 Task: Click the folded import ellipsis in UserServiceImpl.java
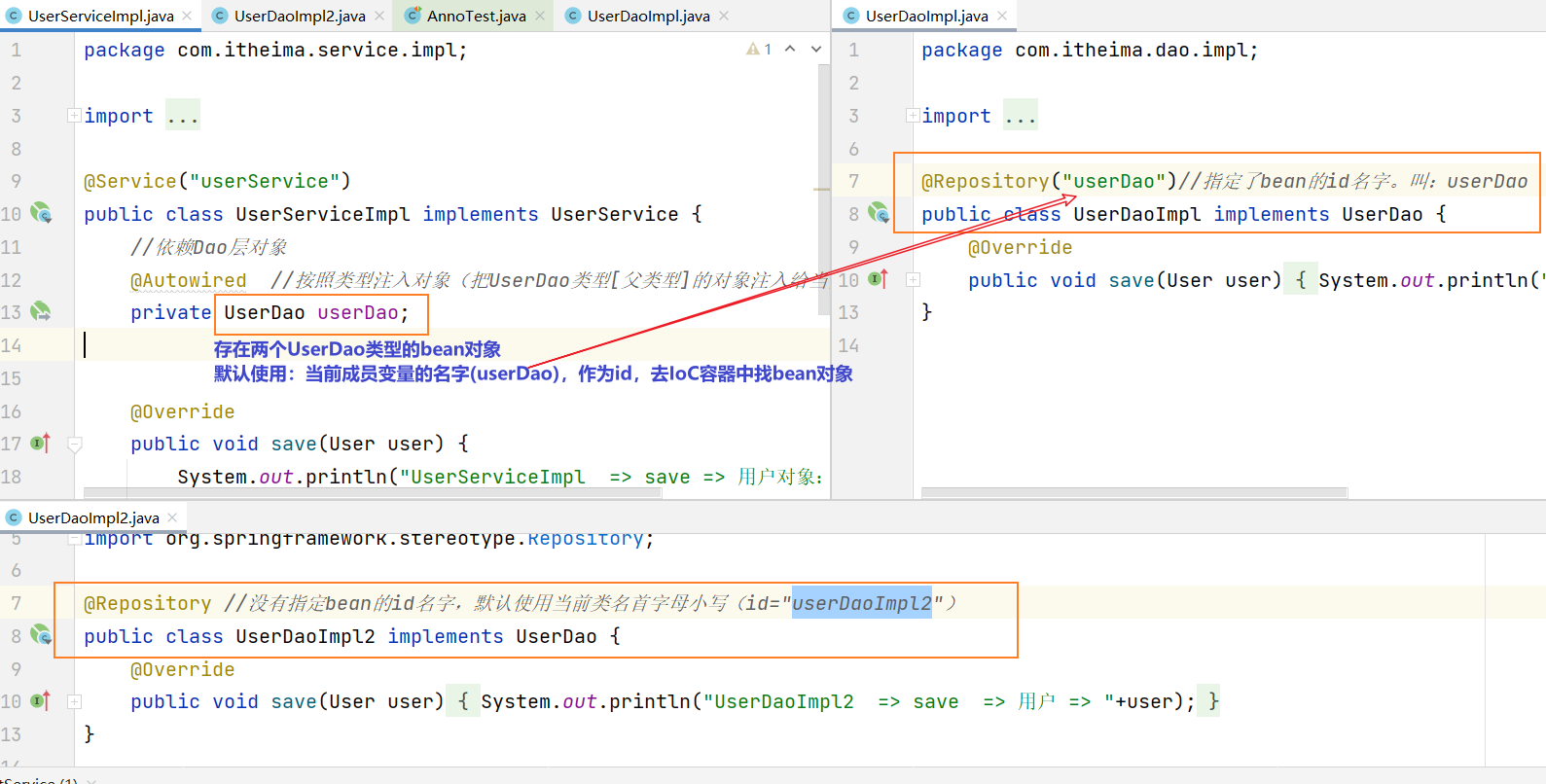point(183,116)
